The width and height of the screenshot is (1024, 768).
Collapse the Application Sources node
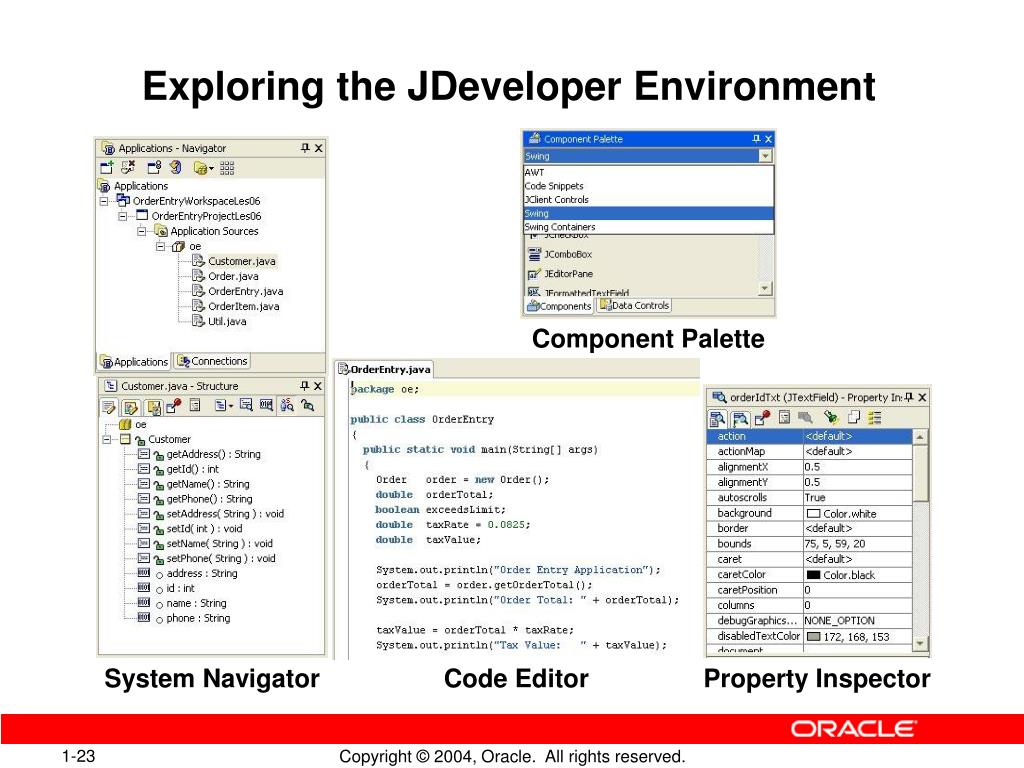141,231
